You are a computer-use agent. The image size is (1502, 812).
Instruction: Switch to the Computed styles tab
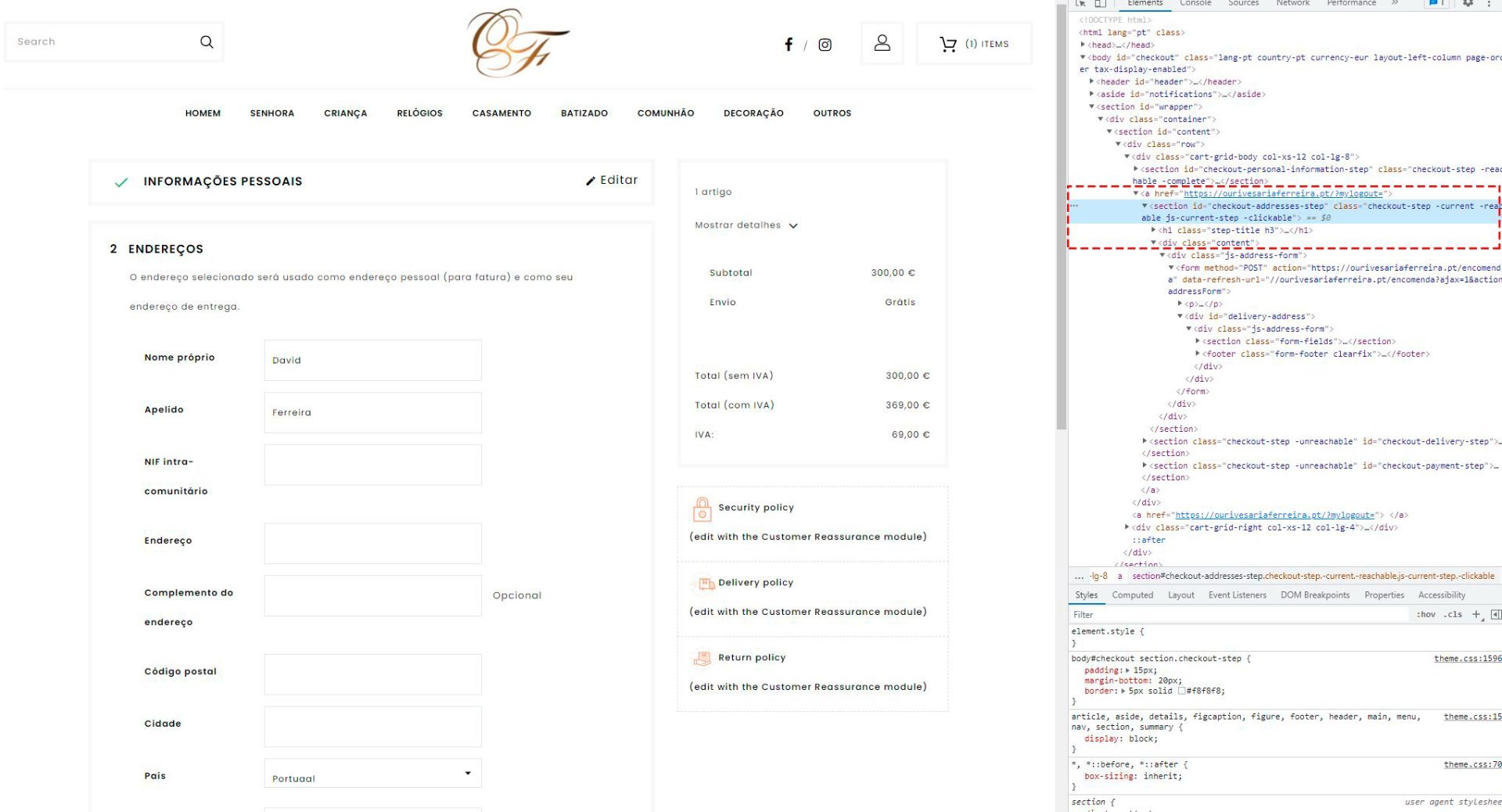tap(1133, 595)
